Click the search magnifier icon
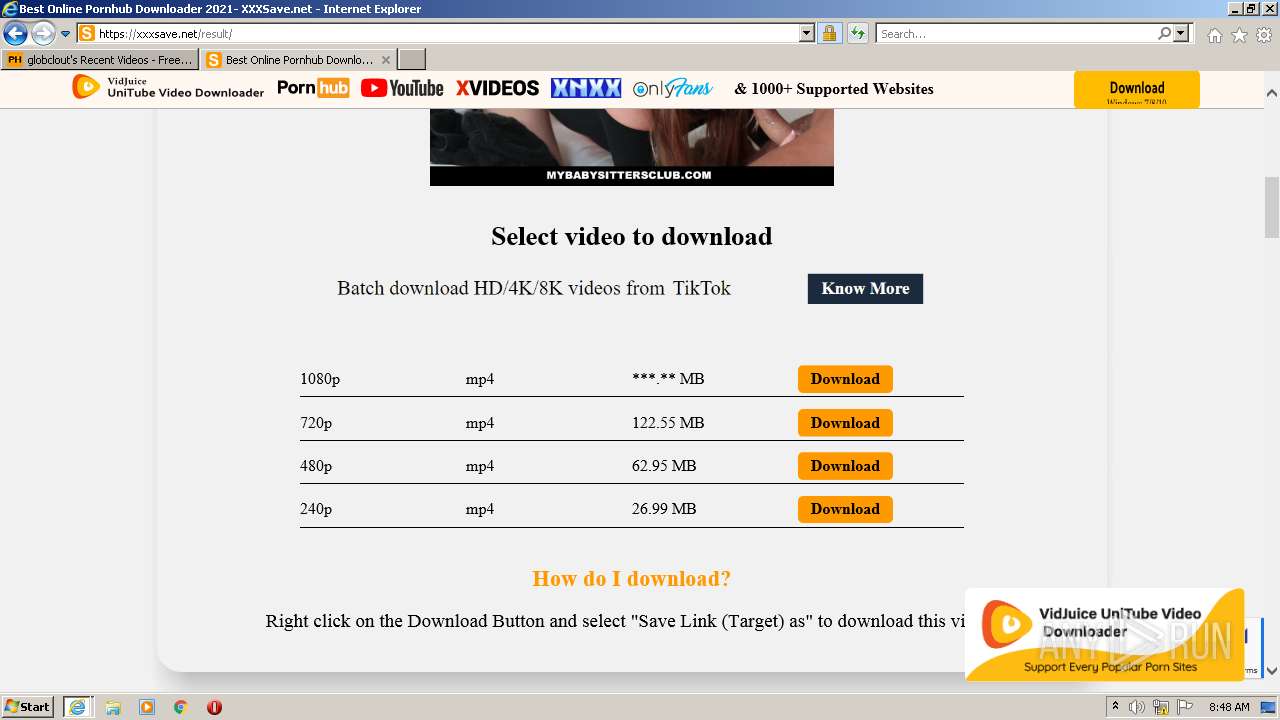The image size is (1280, 720). pyautogui.click(x=1164, y=34)
